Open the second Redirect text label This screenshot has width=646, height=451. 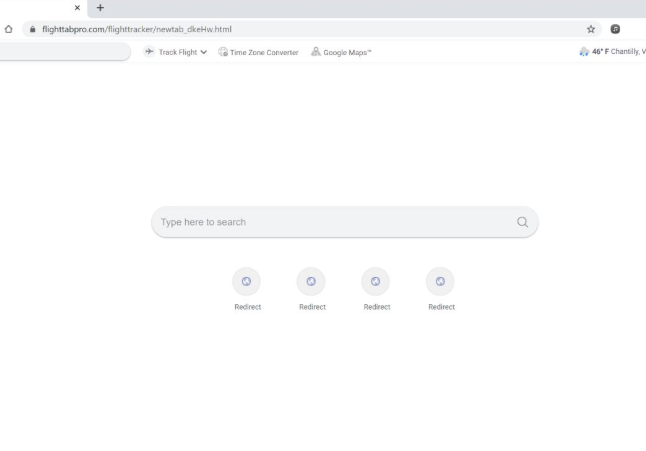point(312,307)
